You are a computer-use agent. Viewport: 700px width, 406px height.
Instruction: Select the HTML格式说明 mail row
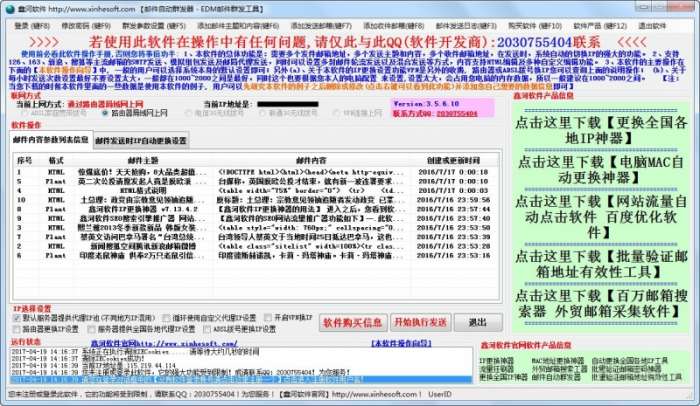pyautogui.click(x=256, y=191)
